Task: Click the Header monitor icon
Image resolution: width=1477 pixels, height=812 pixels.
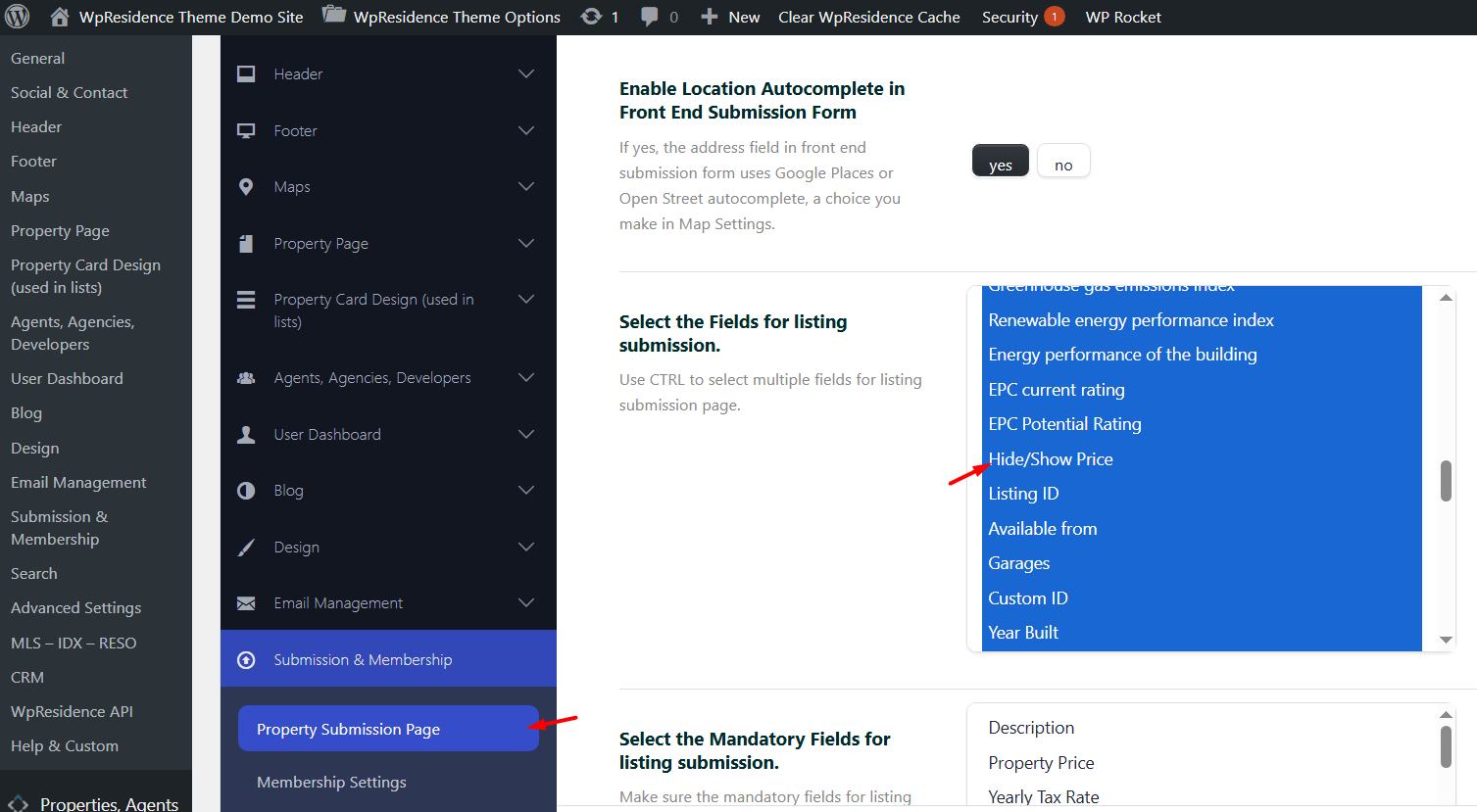Action: (246, 74)
